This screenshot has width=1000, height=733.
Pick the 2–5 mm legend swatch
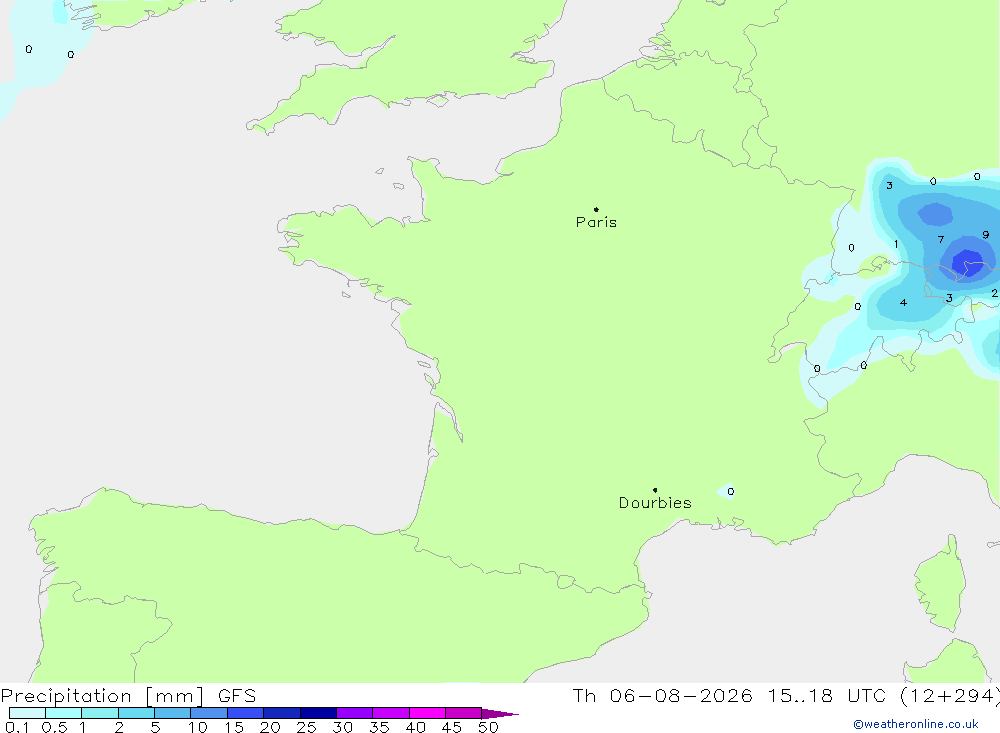pyautogui.click(x=136, y=713)
